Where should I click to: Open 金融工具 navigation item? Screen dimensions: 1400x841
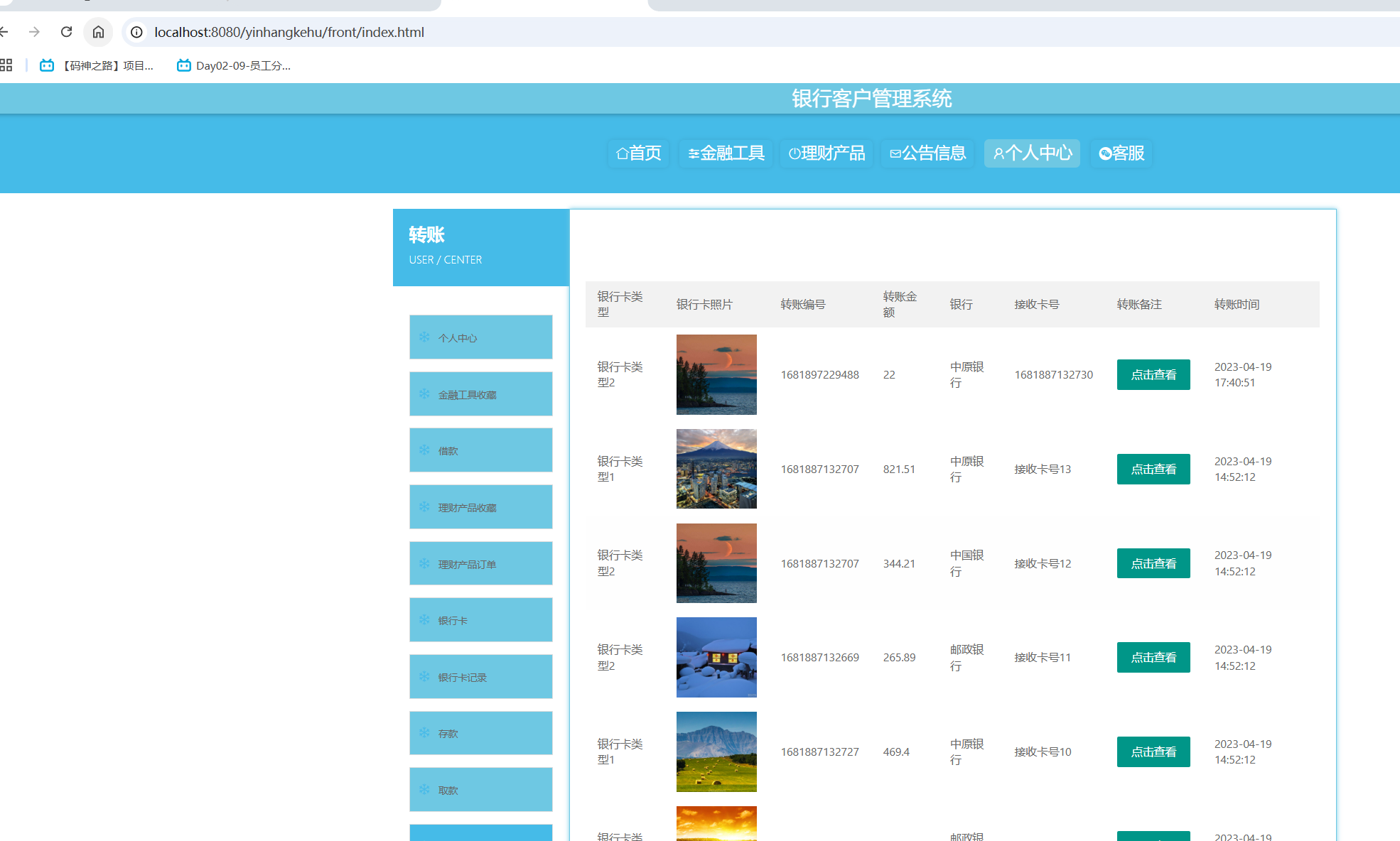pyautogui.click(x=726, y=153)
